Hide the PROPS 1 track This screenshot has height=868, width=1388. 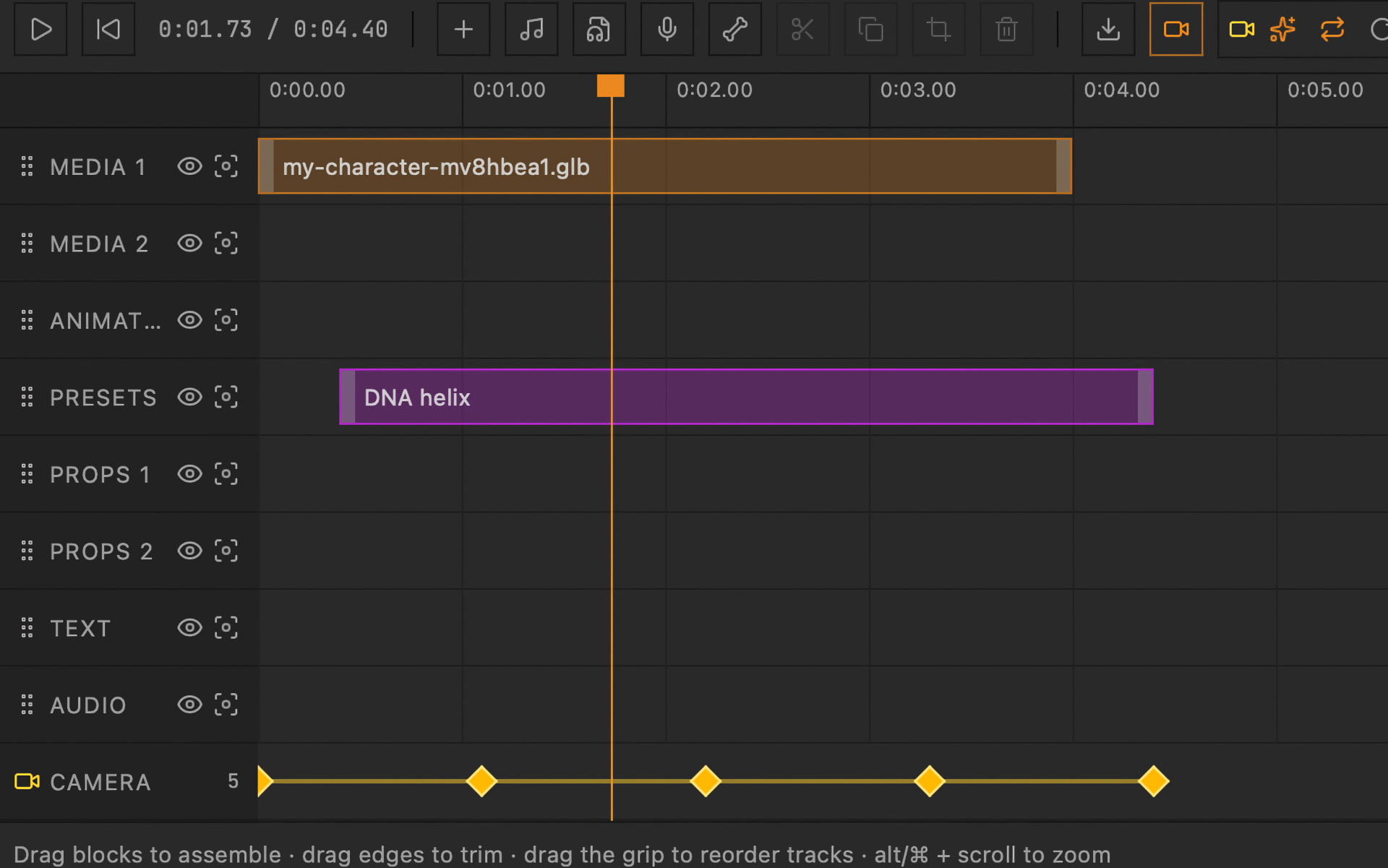tap(189, 474)
